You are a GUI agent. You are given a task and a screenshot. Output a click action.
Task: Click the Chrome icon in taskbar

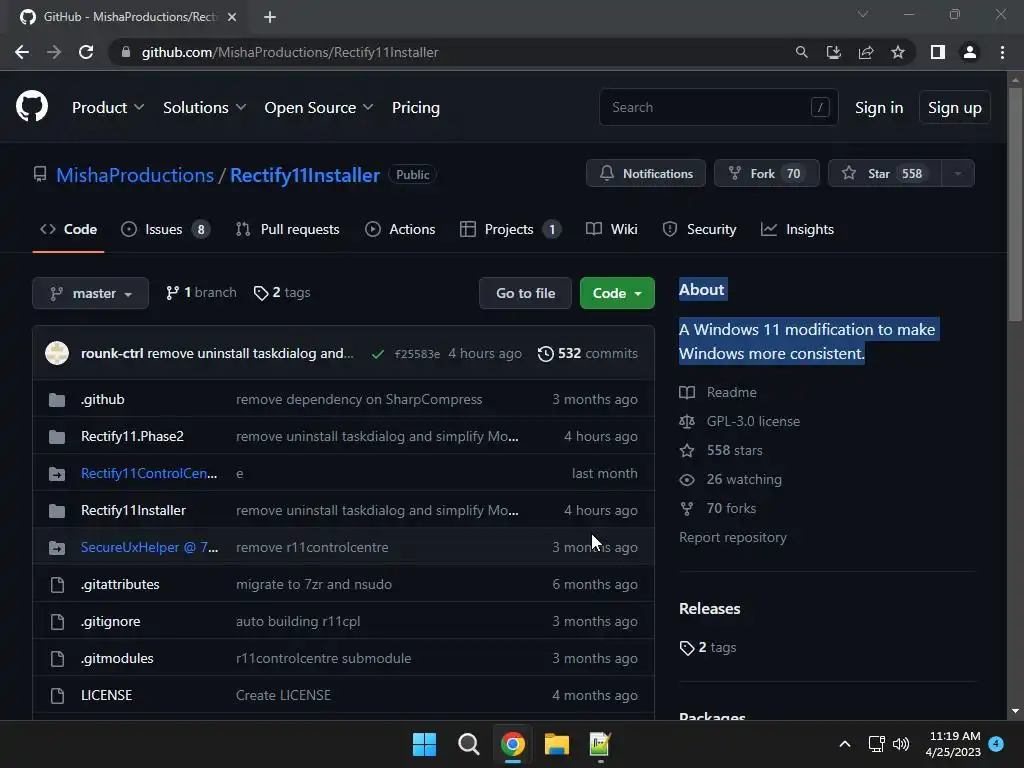coord(513,744)
